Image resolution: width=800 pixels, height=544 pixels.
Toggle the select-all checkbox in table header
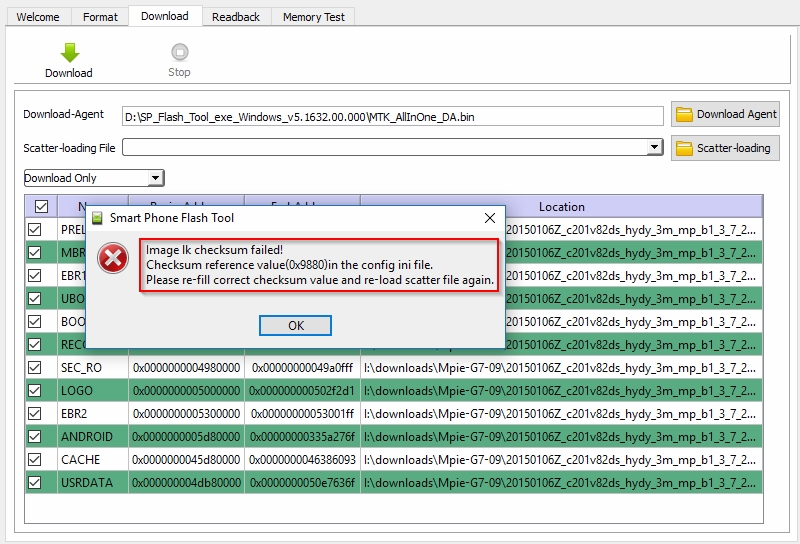point(41,207)
